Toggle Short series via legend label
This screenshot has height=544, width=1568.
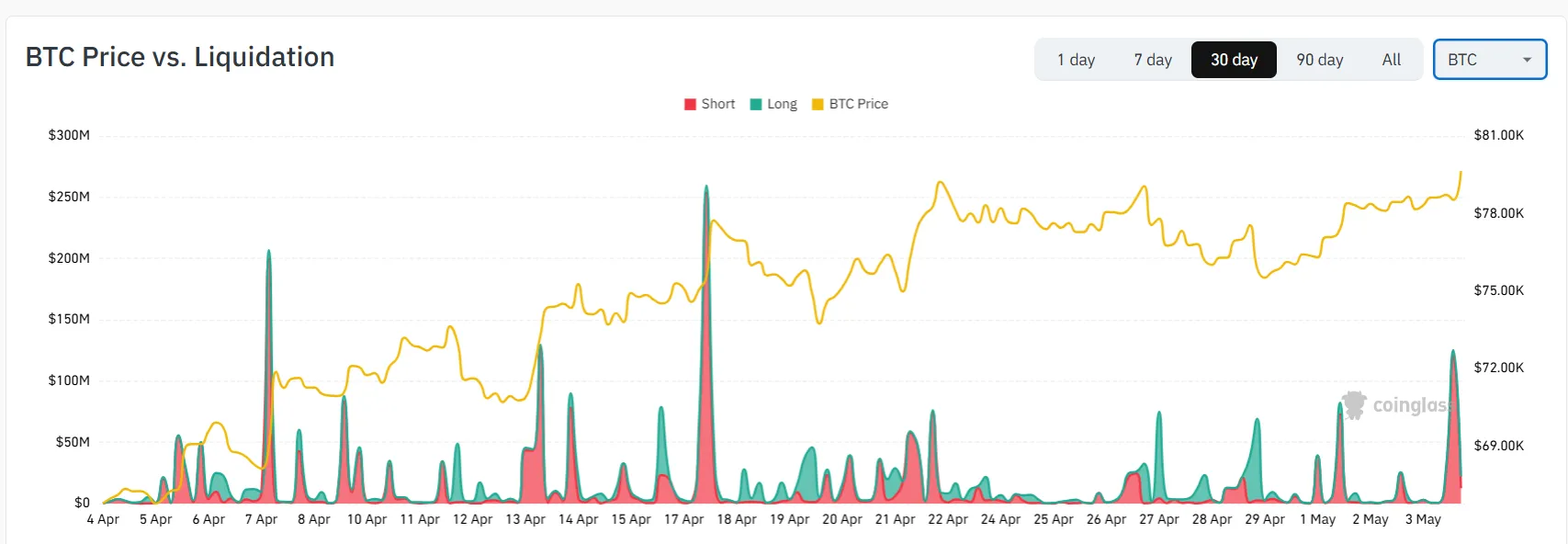coord(718,105)
